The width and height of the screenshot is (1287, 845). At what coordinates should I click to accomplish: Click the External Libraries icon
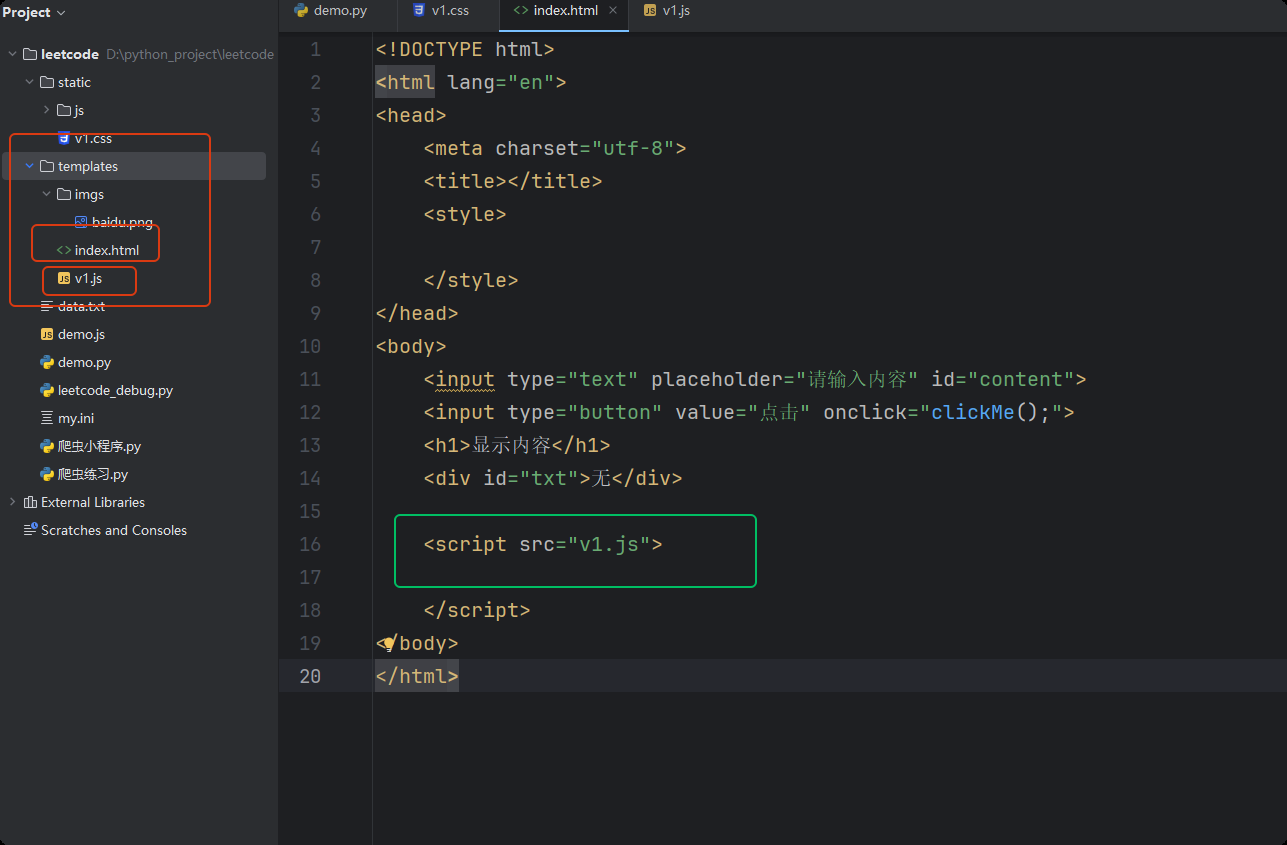tap(30, 502)
